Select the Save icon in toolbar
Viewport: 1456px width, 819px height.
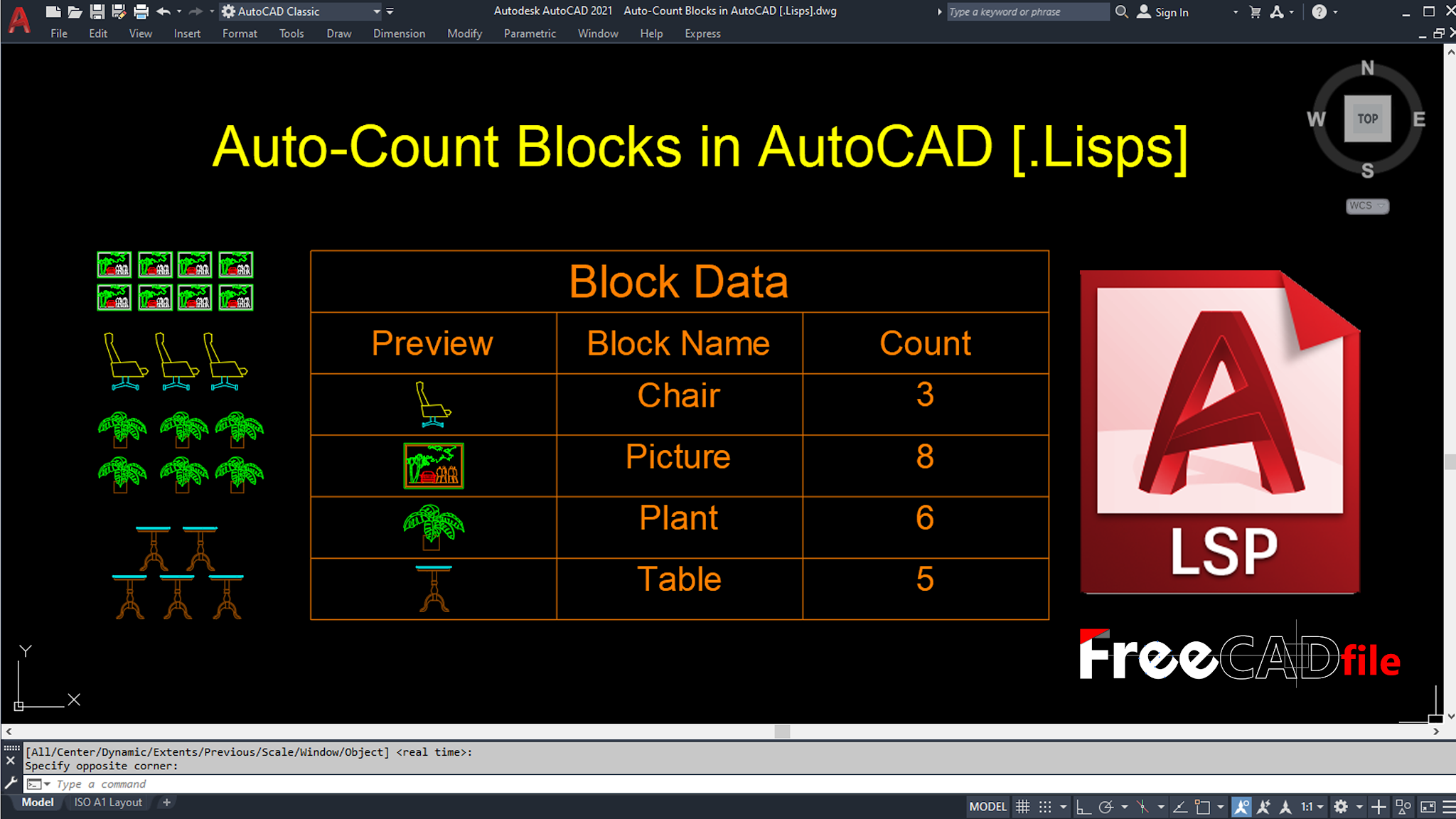point(97,11)
